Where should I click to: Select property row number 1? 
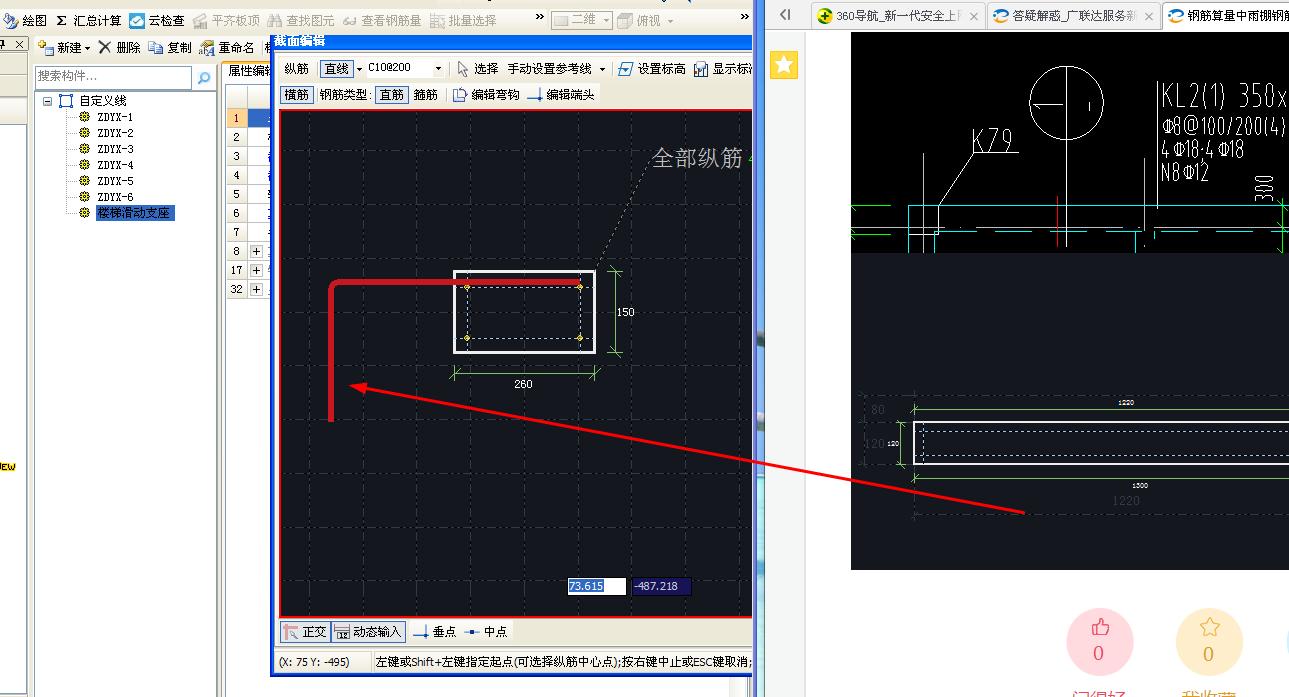click(236, 118)
